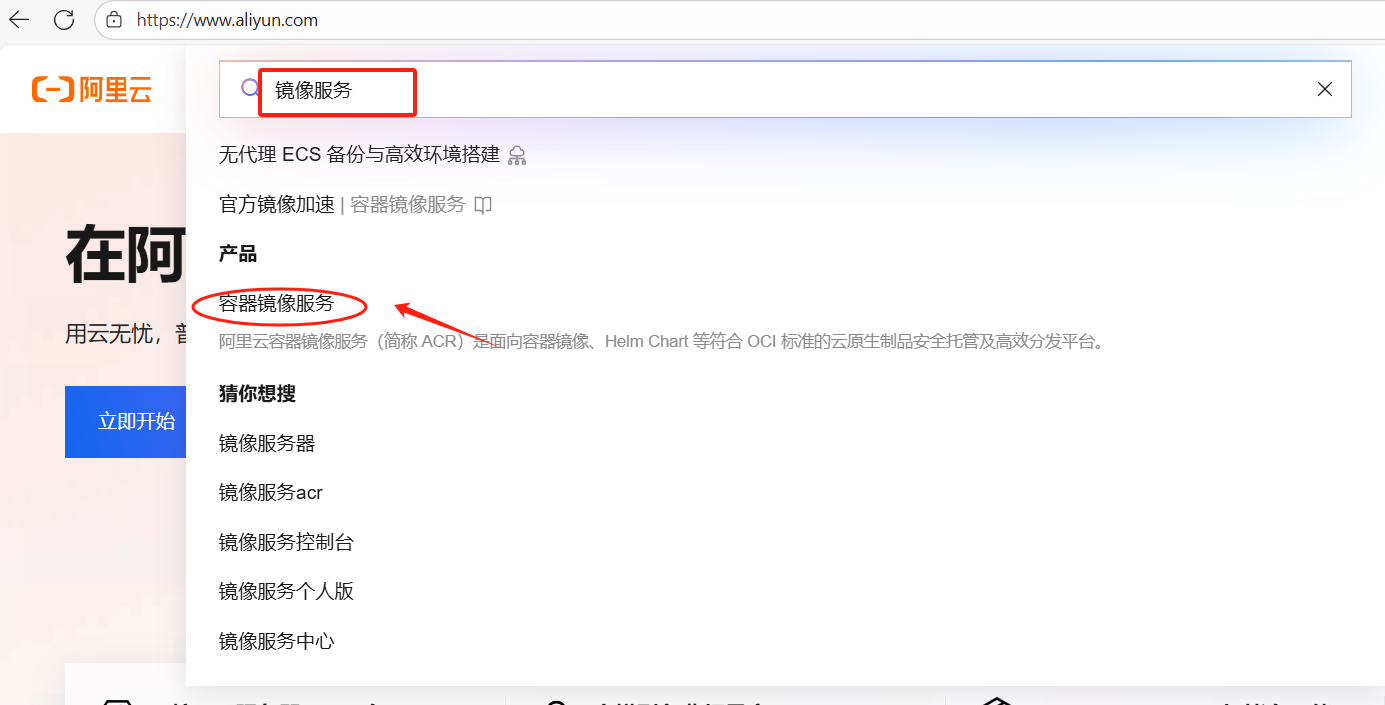This screenshot has height=705, width=1385.
Task: Select suggestion 镜像服务个人版
Action: point(286,591)
